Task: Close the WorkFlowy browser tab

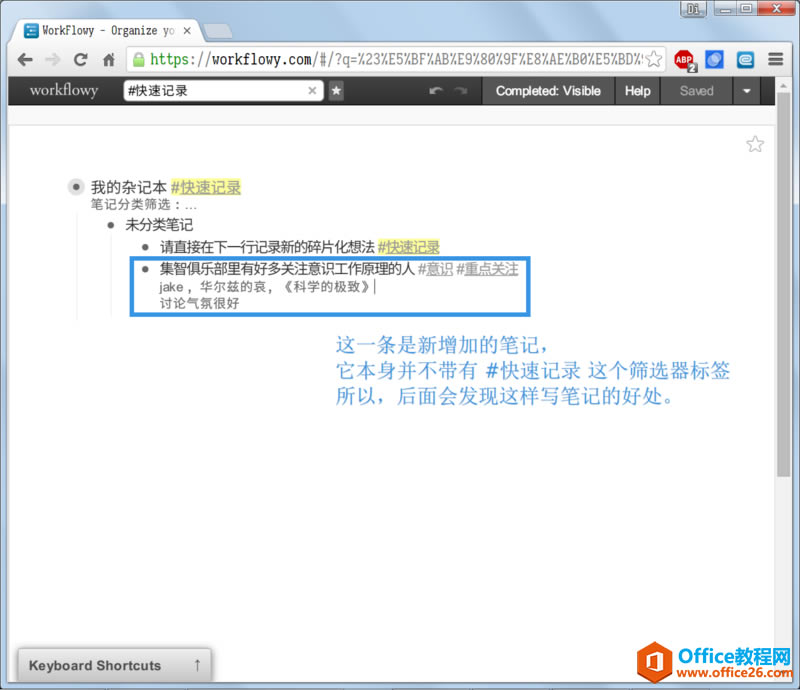Action: pos(187,31)
